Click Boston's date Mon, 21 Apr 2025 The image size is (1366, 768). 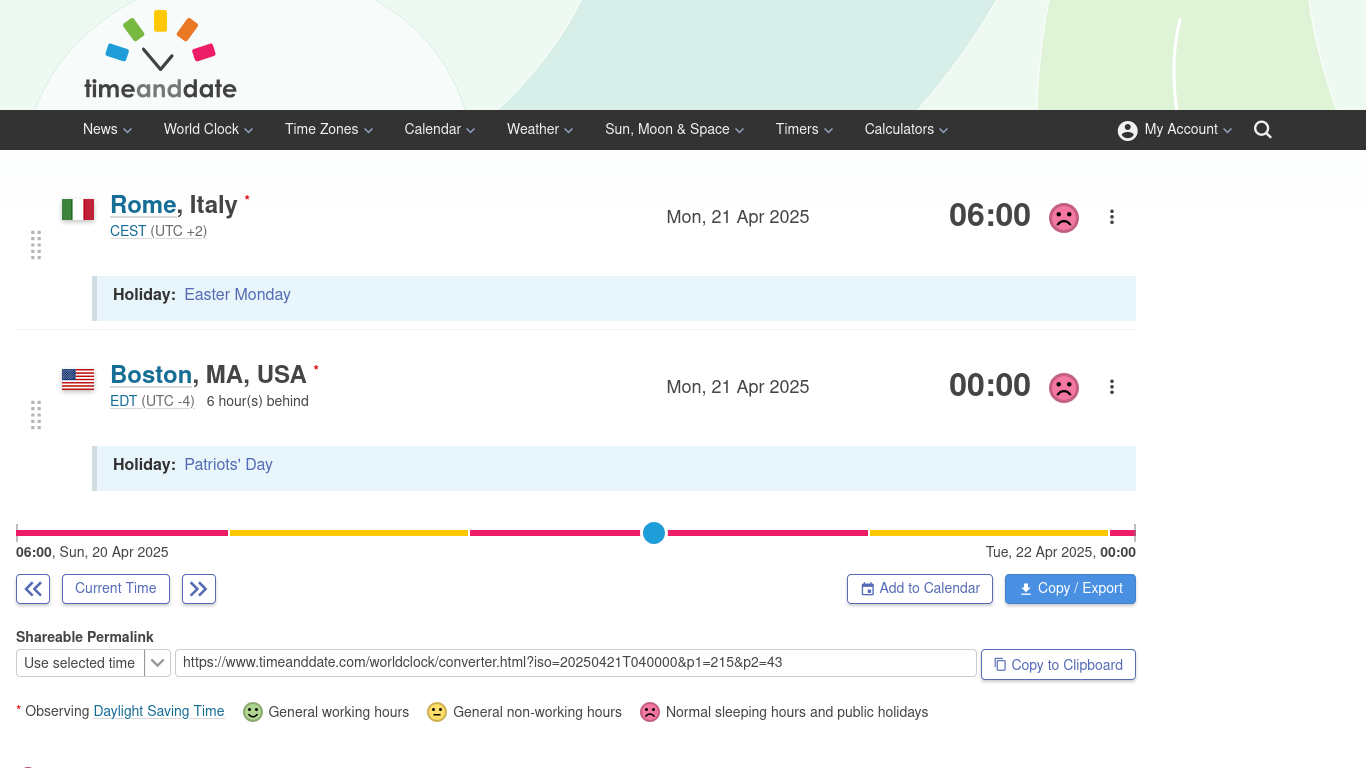(738, 387)
